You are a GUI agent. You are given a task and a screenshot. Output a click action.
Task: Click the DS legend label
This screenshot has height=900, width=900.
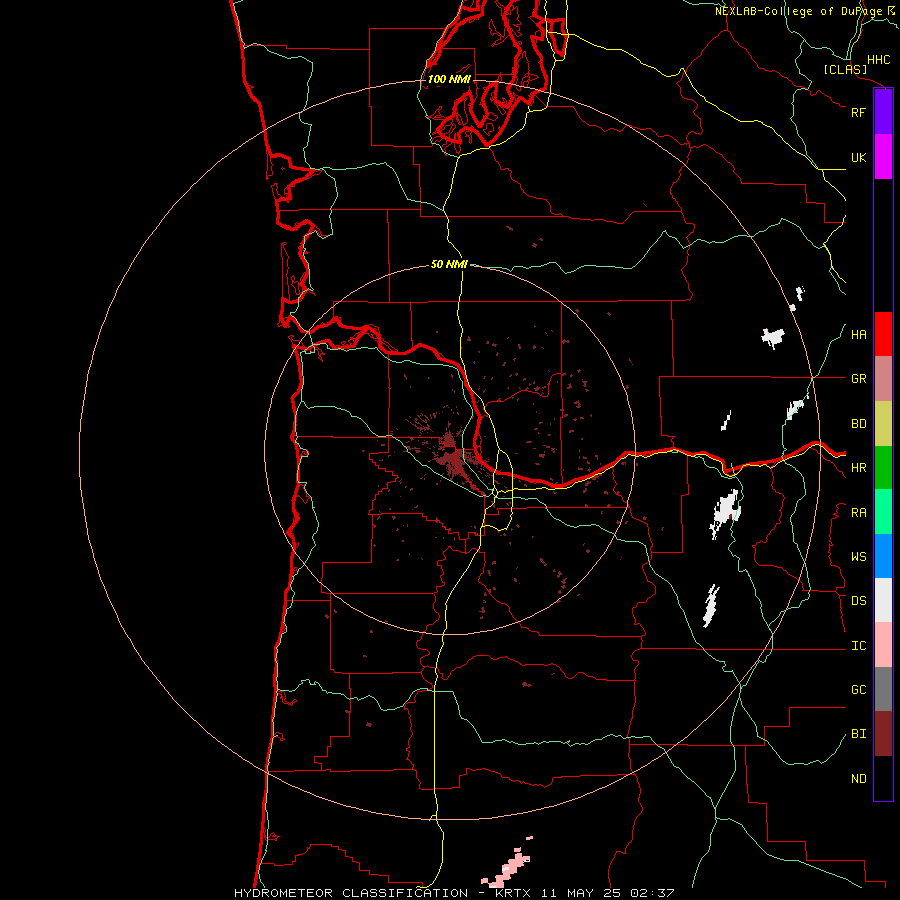[858, 601]
